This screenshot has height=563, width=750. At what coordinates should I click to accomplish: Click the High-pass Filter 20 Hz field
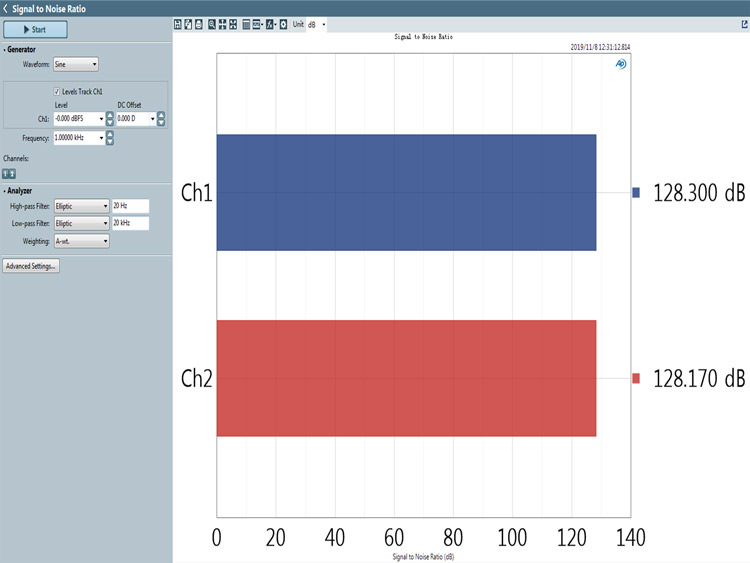pos(130,206)
